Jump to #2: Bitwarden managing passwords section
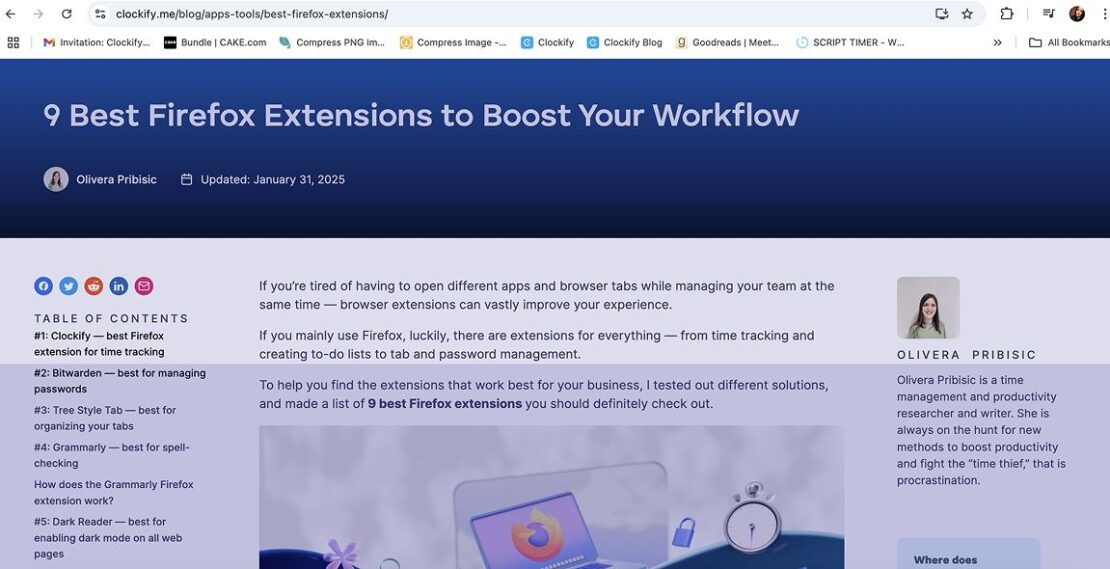The image size is (1110, 569). point(120,381)
